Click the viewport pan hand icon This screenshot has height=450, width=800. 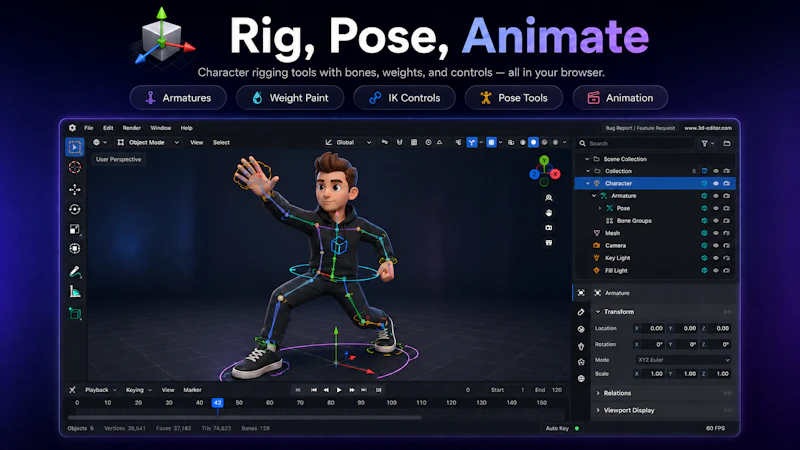coord(548,213)
